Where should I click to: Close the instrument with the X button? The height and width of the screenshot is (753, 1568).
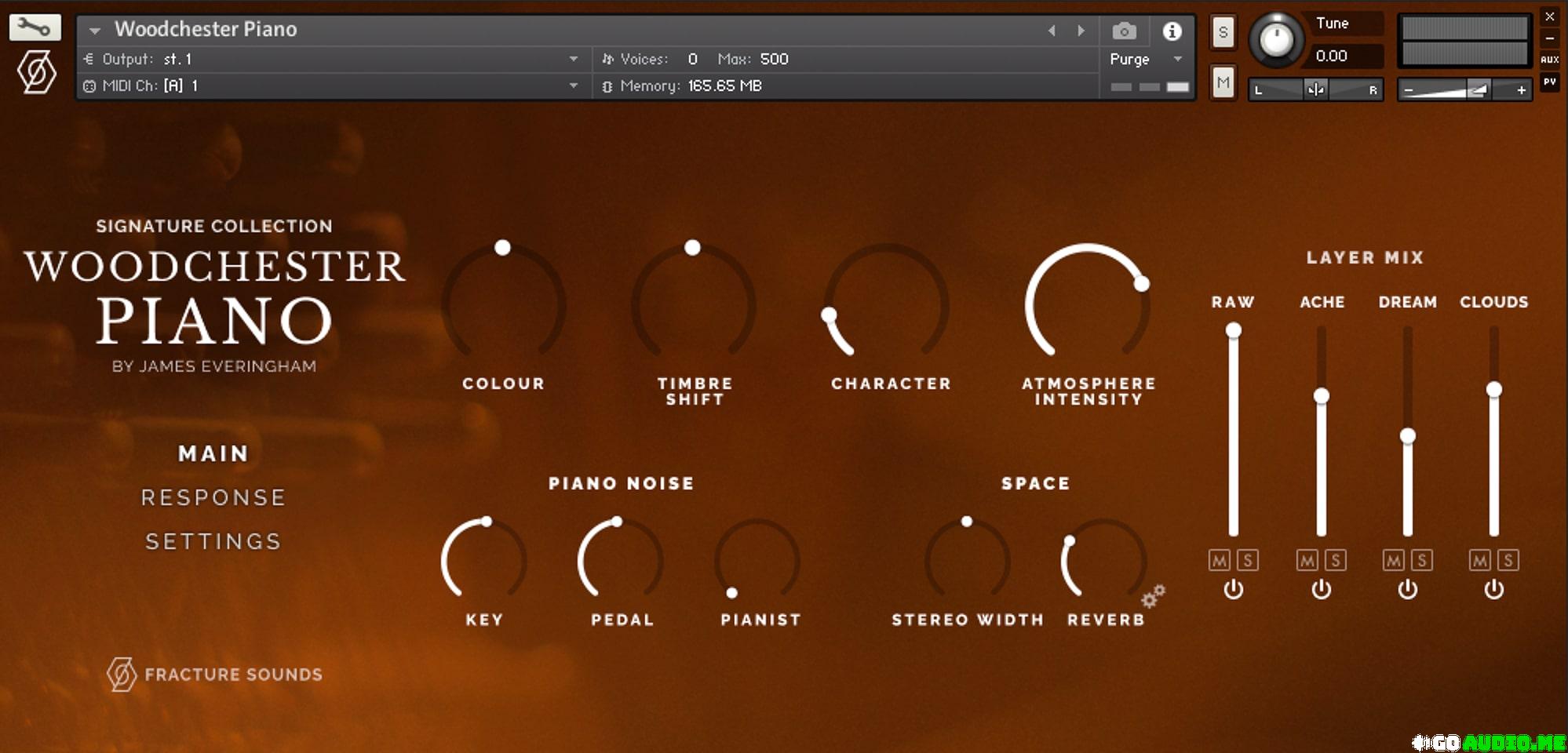coord(1549,16)
